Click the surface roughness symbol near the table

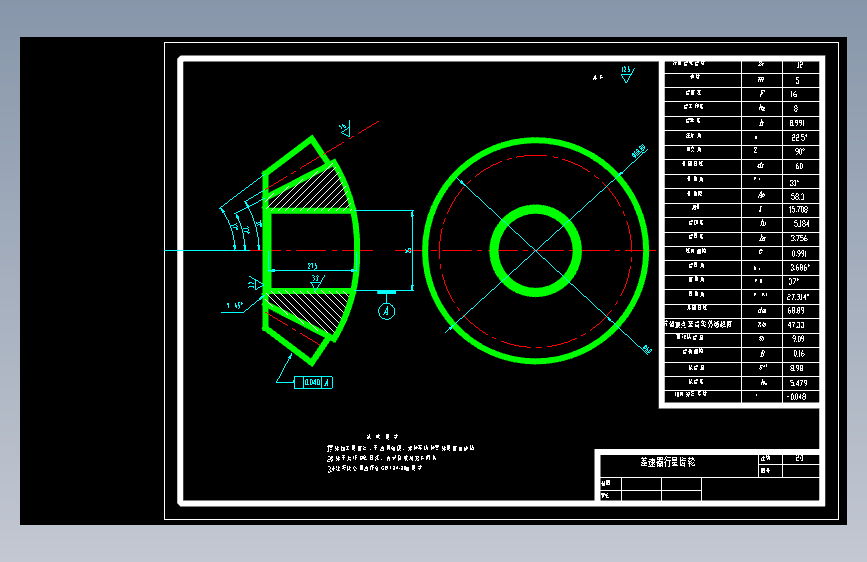627,75
